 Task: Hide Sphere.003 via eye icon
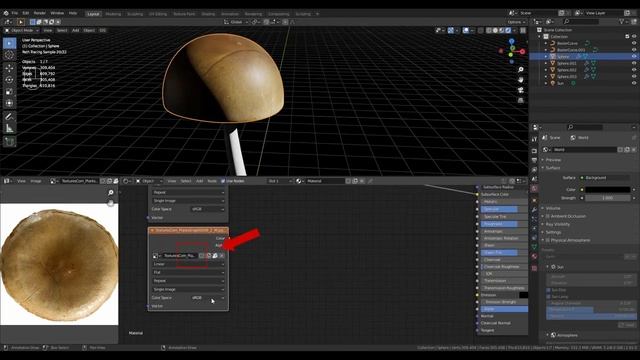[634, 76]
